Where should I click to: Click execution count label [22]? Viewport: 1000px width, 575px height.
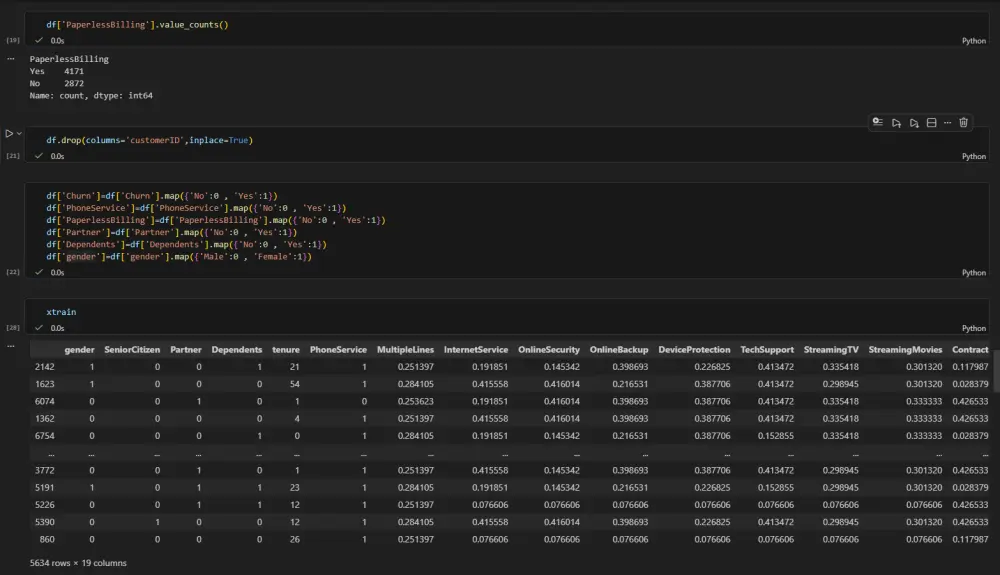(13, 272)
